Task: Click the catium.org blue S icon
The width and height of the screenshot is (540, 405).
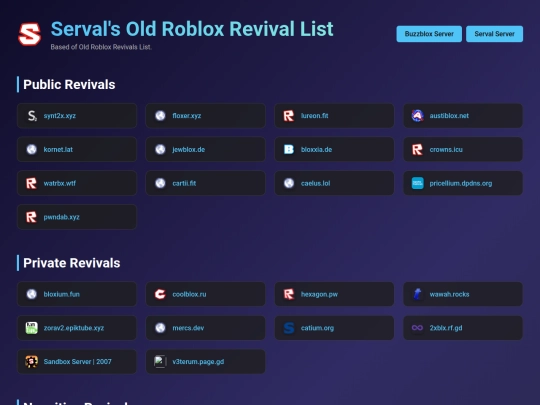Action: (x=289, y=328)
